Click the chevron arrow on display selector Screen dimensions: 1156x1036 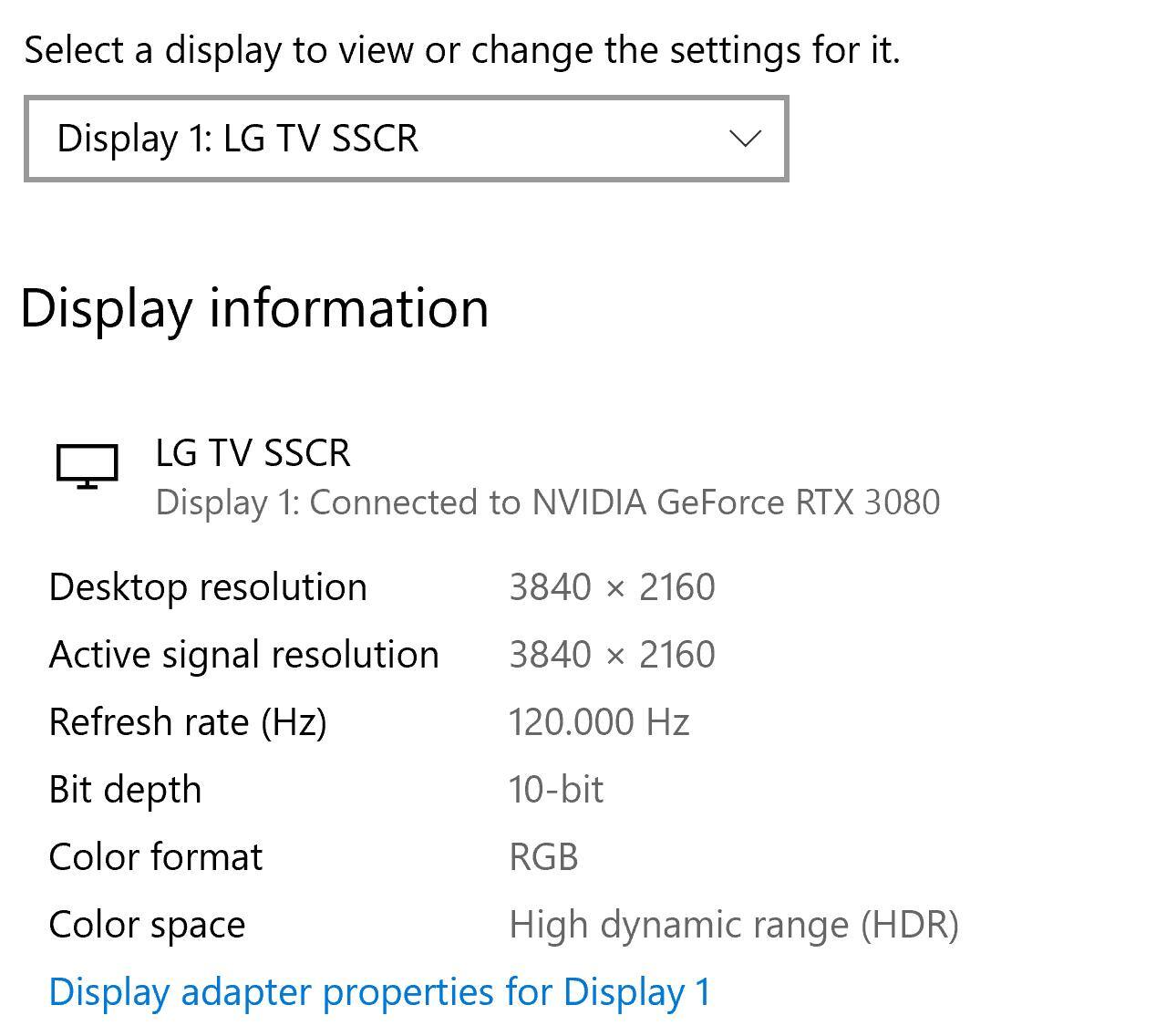tap(746, 139)
